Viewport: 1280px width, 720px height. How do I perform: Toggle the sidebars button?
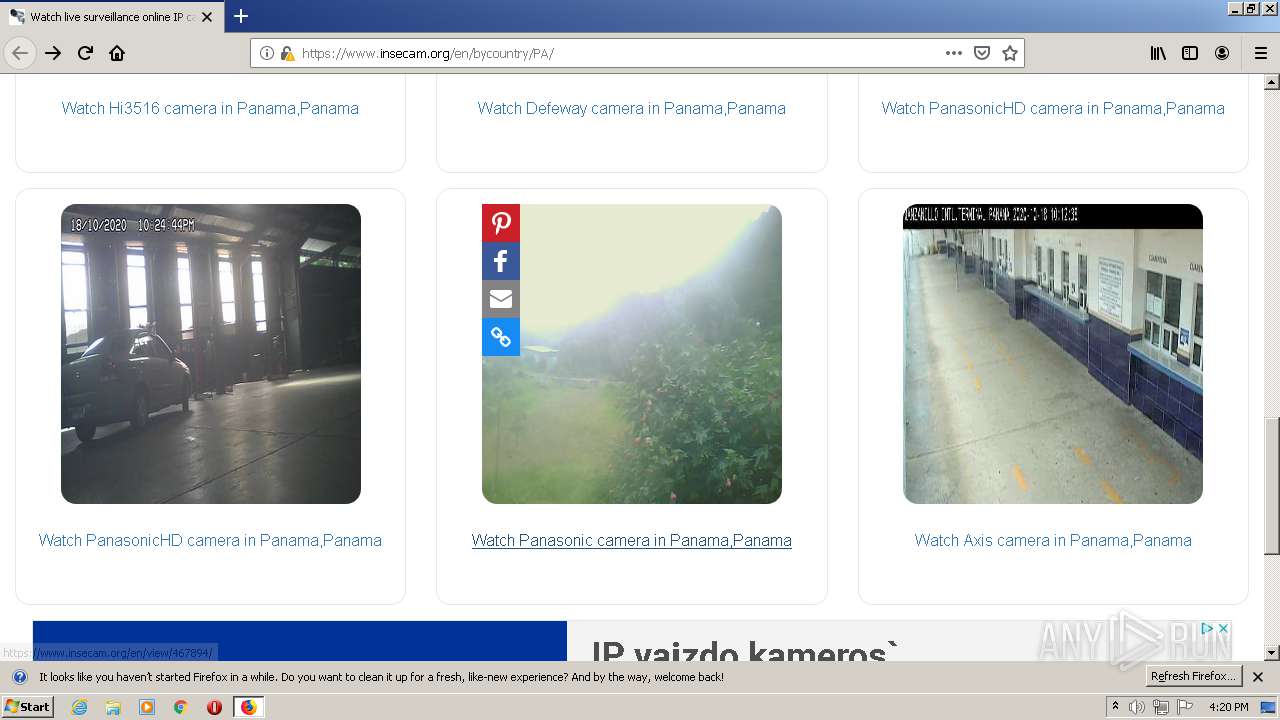coord(1190,53)
